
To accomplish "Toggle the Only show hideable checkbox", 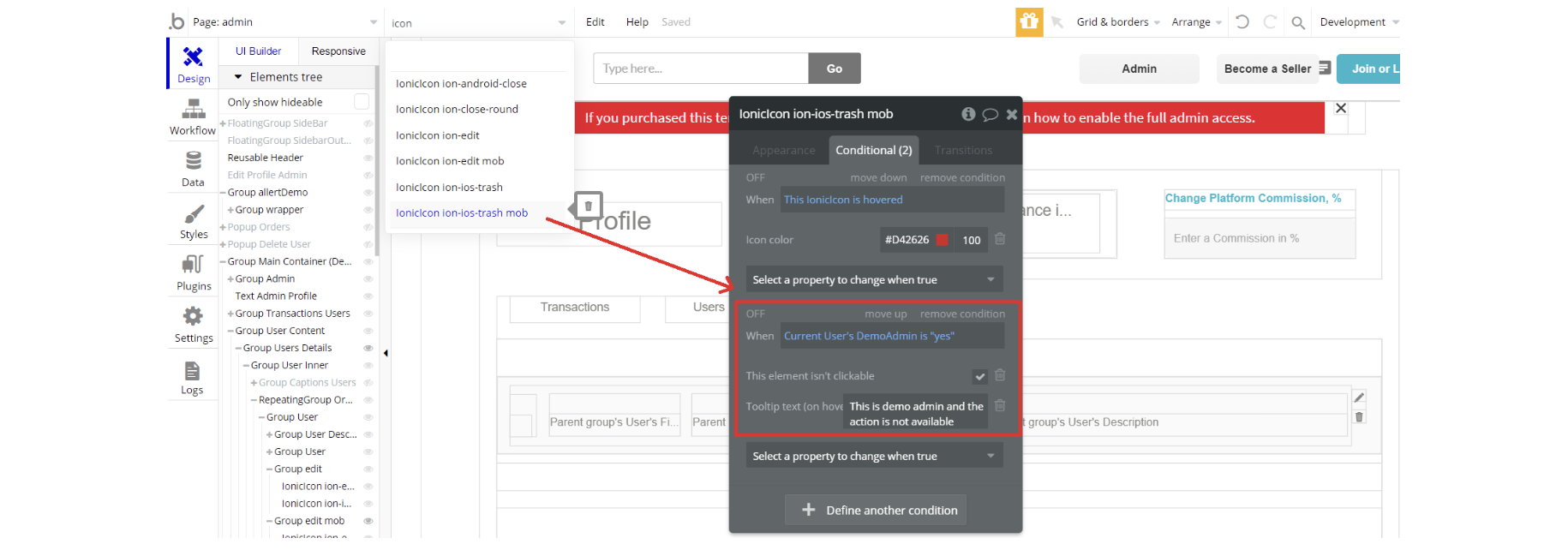I will tap(362, 102).
